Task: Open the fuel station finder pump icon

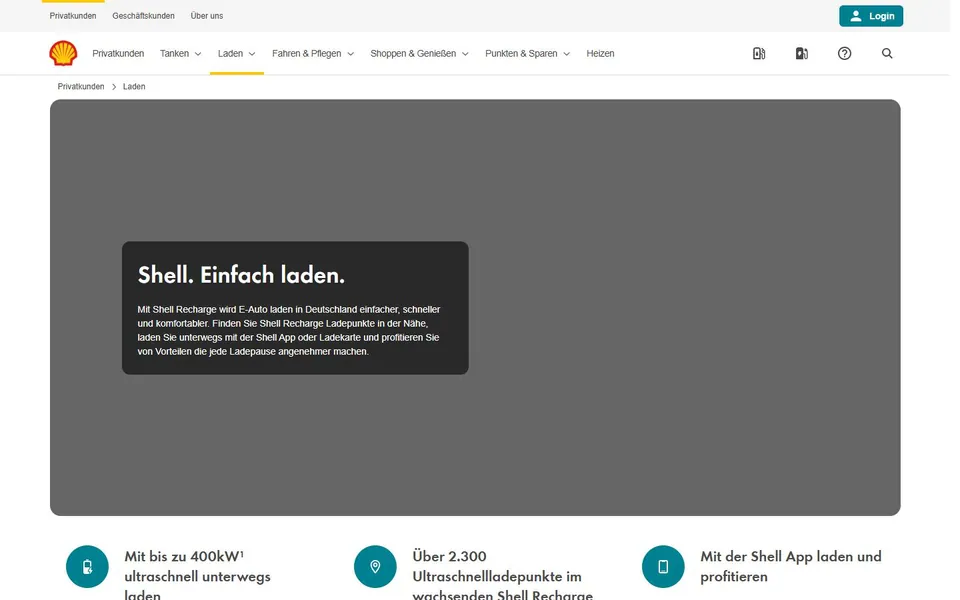Action: click(x=759, y=53)
